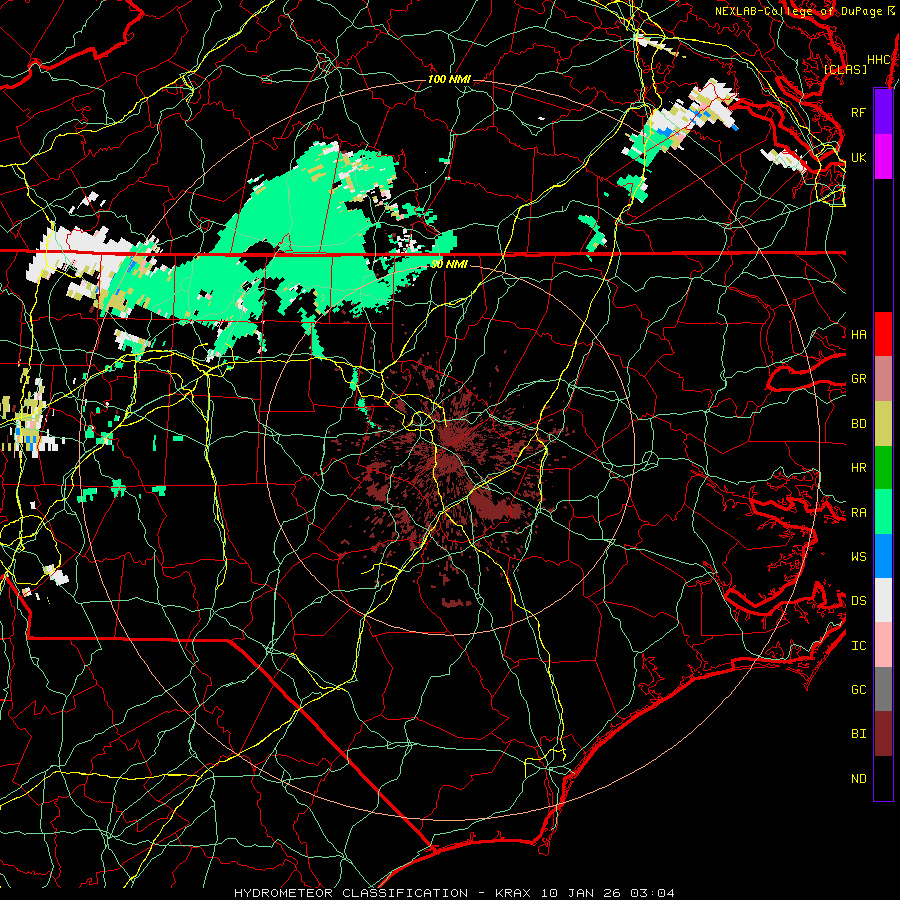Image resolution: width=900 pixels, height=900 pixels.
Task: Click the ND legend label
Action: 858,779
